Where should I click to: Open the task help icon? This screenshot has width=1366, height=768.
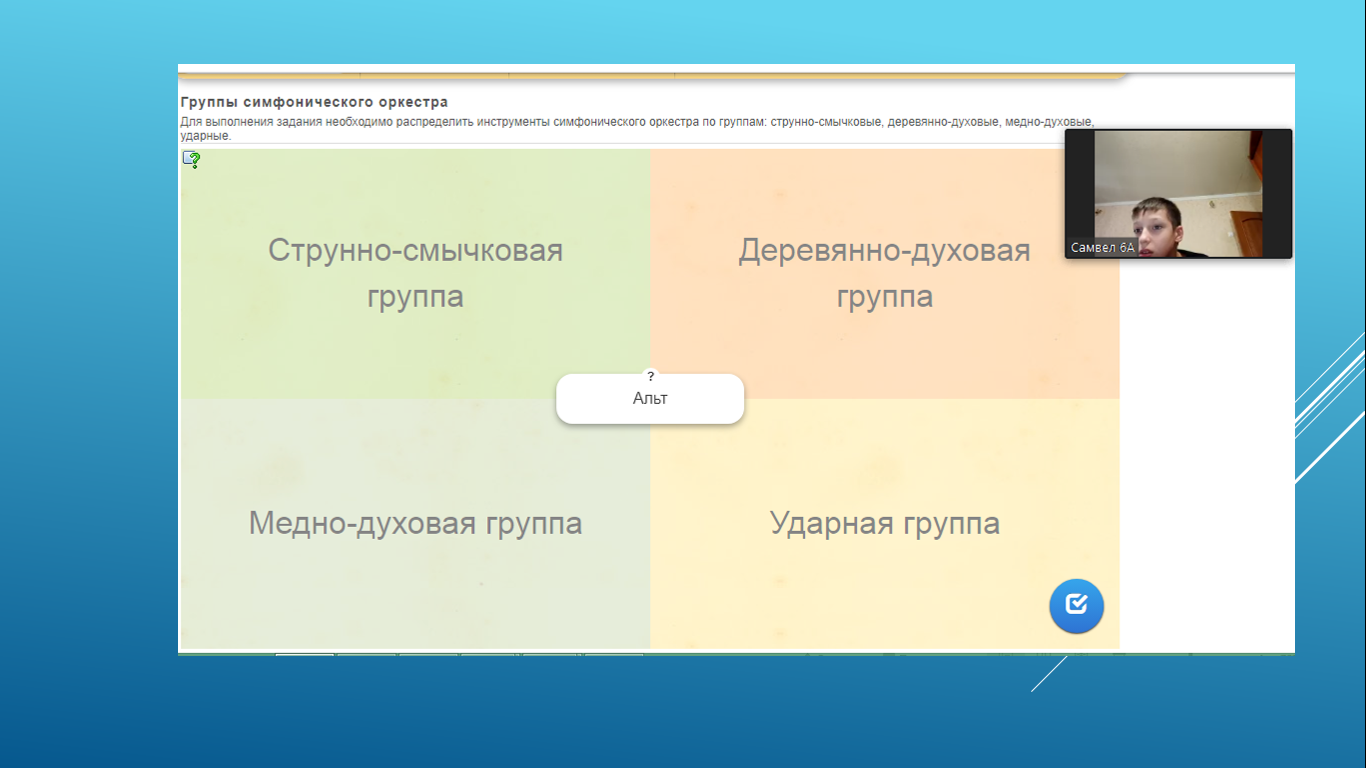click(191, 160)
